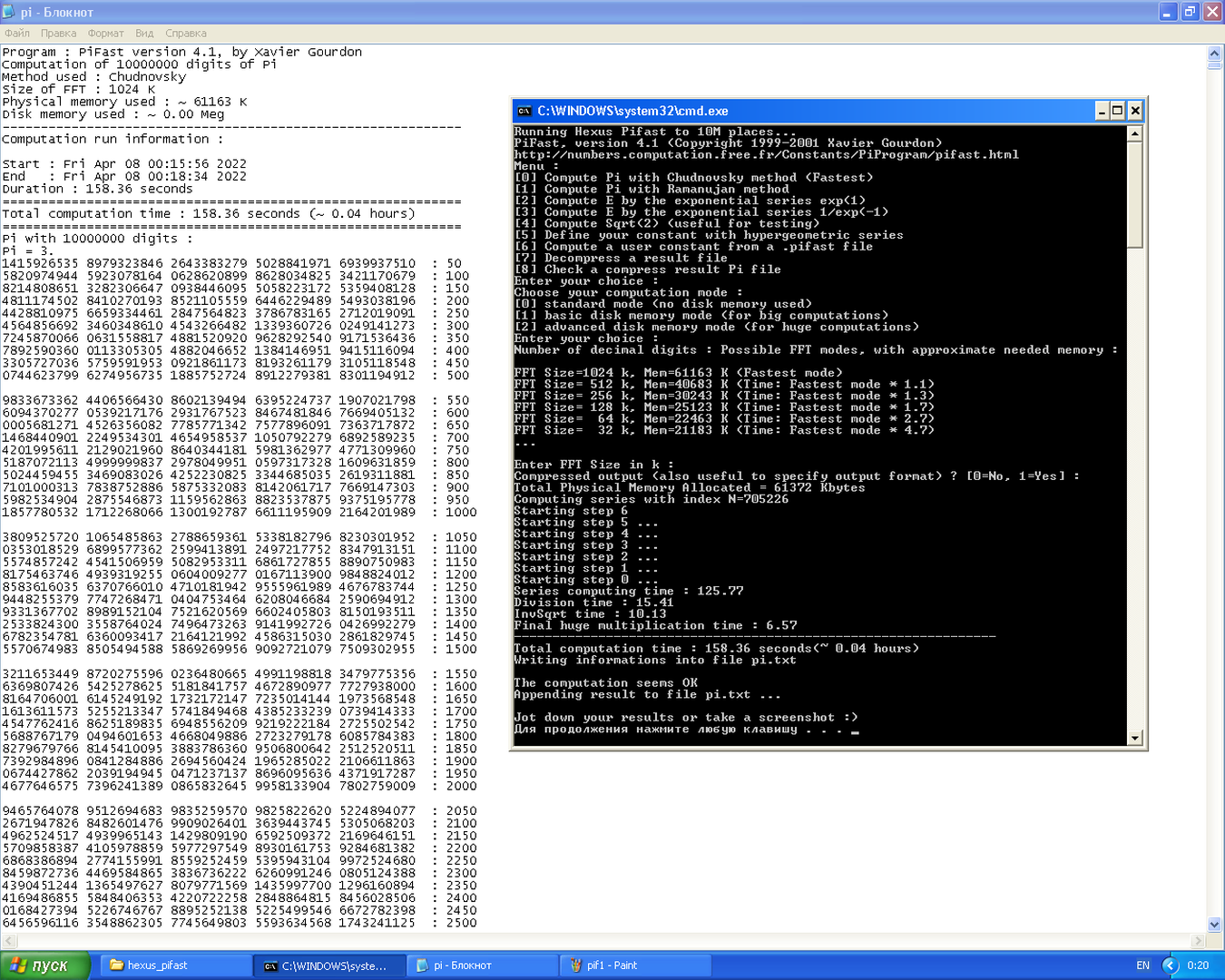Minimize the cmd.exe window
Screen dimensions: 1225x980
(x=1102, y=111)
